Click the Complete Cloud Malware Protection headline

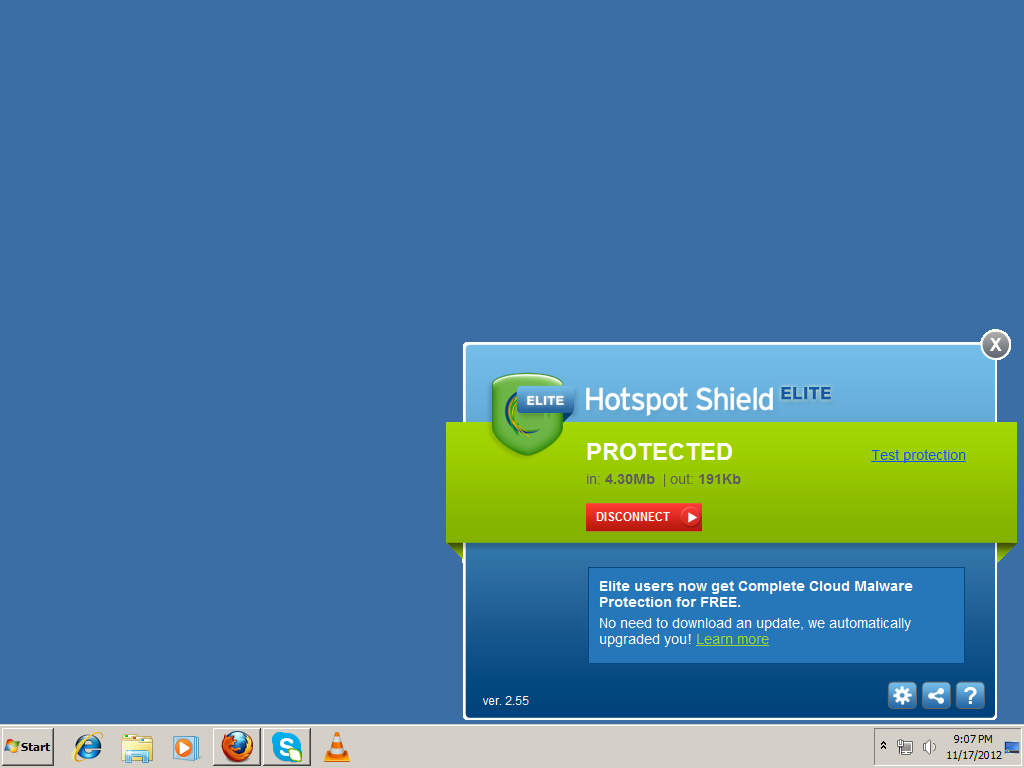(x=756, y=594)
